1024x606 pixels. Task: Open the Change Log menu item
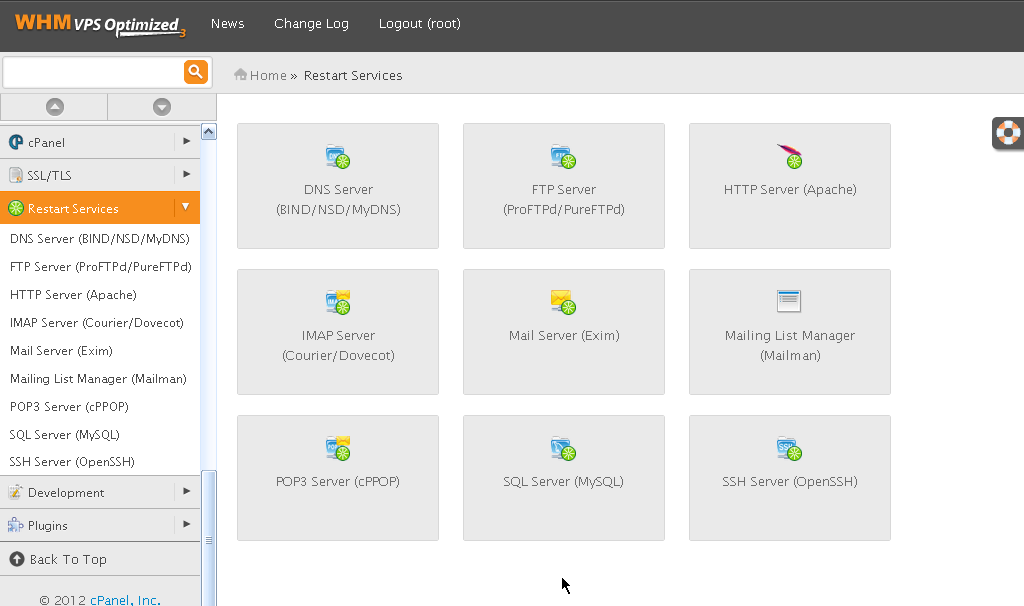[x=312, y=24]
